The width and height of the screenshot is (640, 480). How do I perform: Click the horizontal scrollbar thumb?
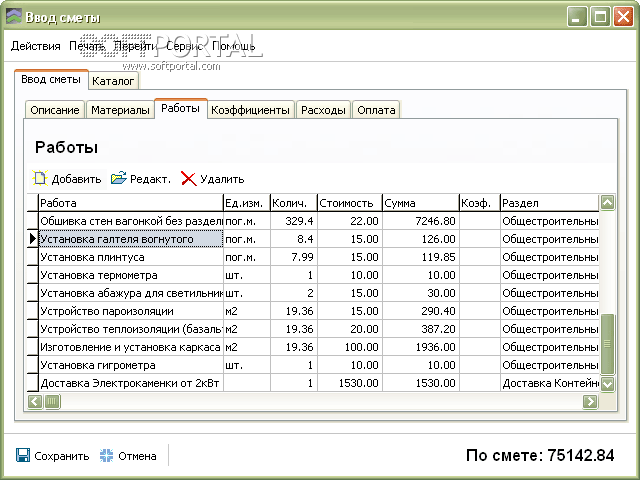coord(52,402)
